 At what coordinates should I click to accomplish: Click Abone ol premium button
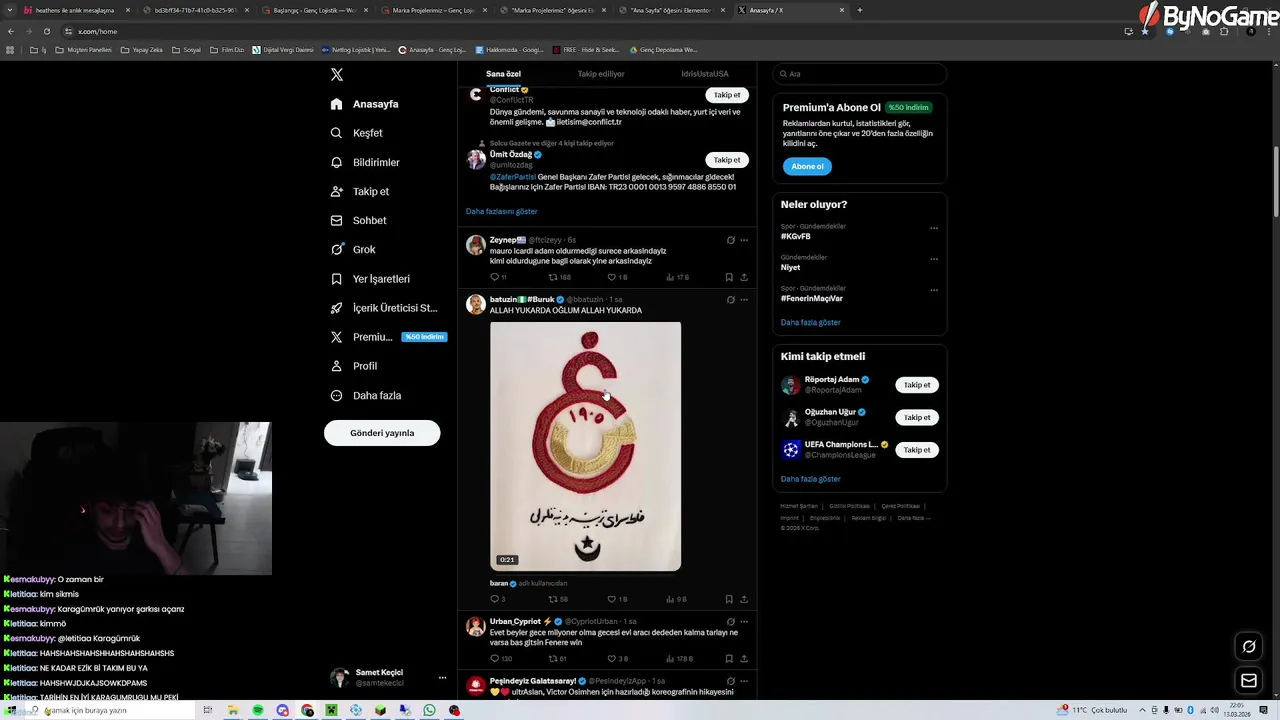(x=807, y=166)
